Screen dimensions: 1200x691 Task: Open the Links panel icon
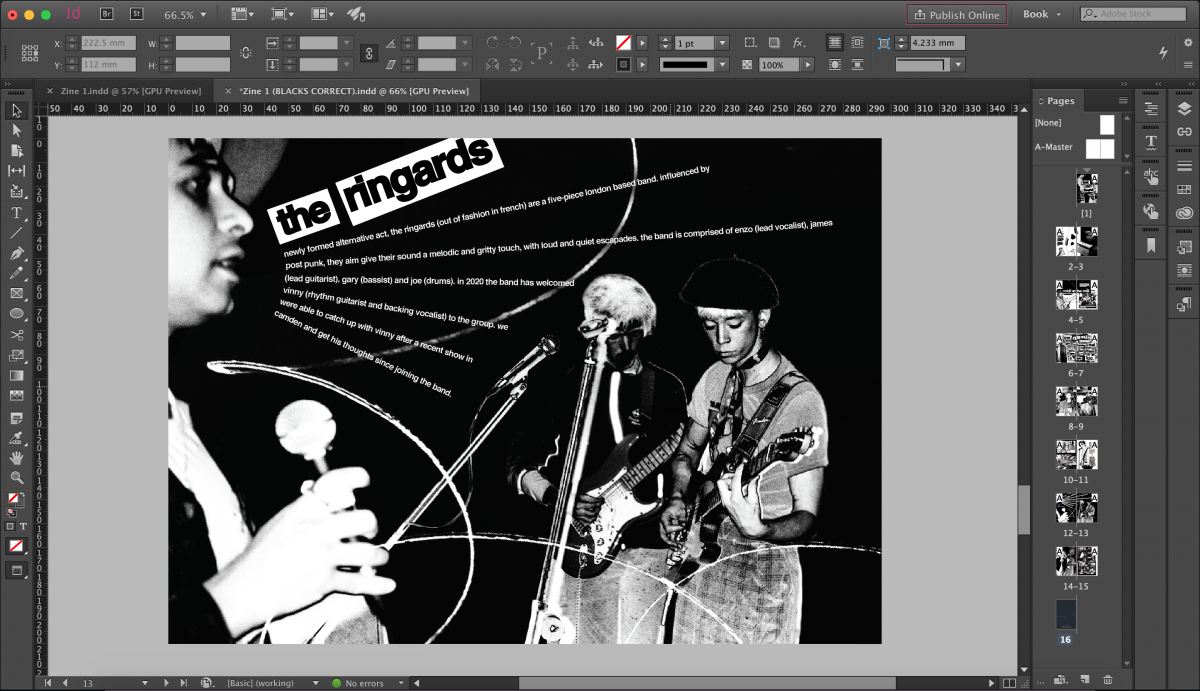pyautogui.click(x=1184, y=132)
